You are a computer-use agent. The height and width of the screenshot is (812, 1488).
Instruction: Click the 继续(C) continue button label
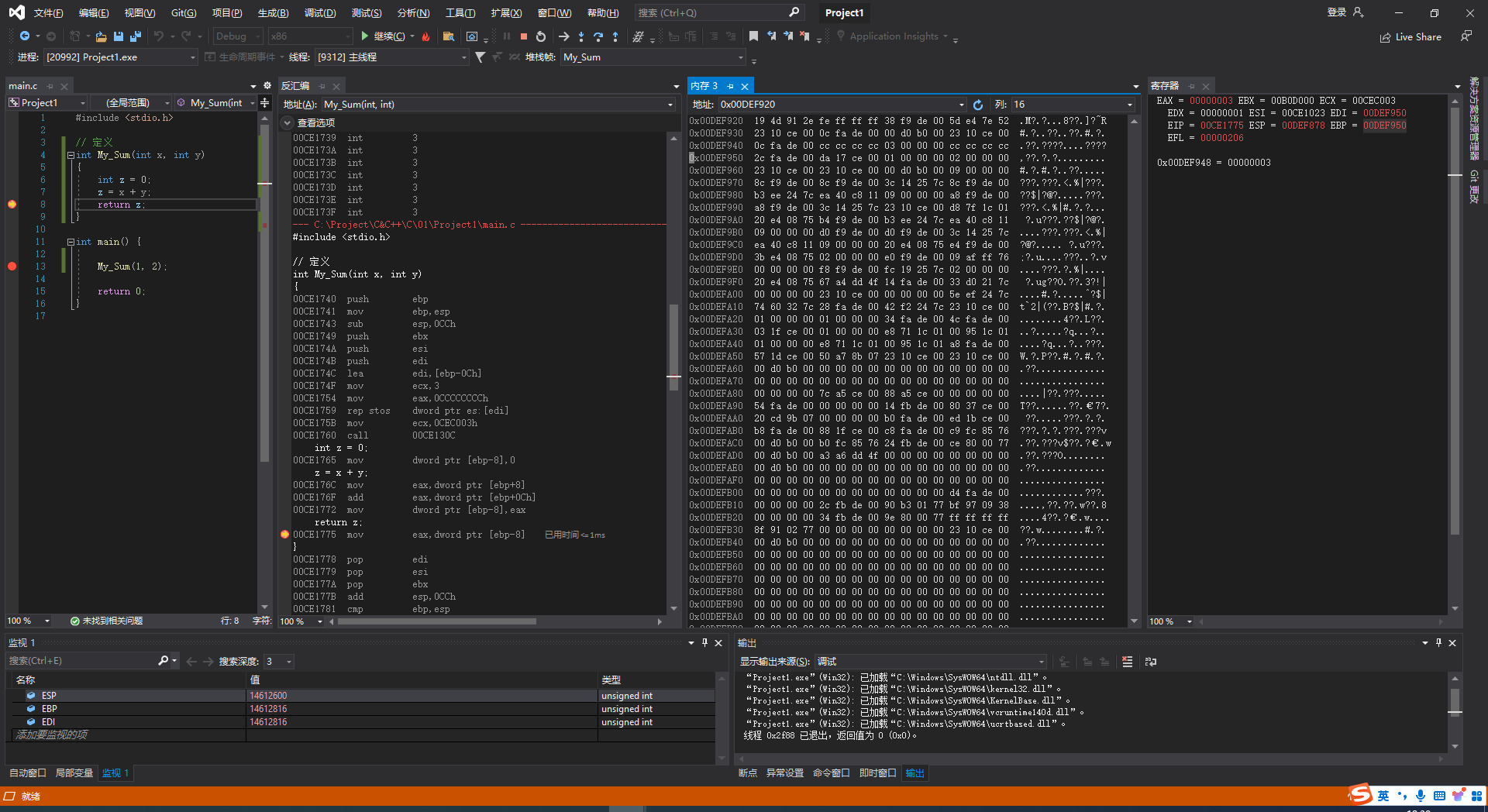pos(389,36)
